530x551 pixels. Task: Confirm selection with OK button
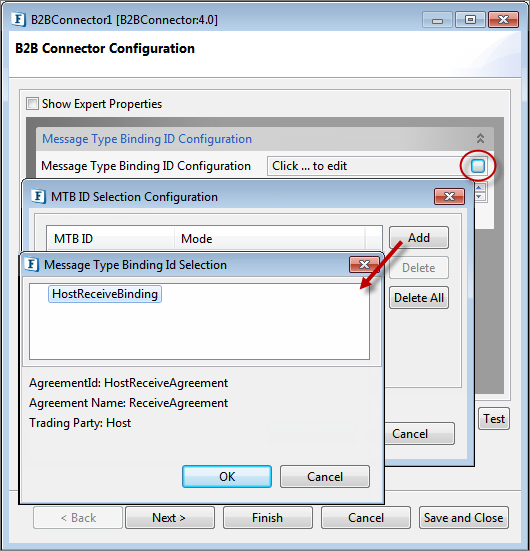(x=227, y=477)
